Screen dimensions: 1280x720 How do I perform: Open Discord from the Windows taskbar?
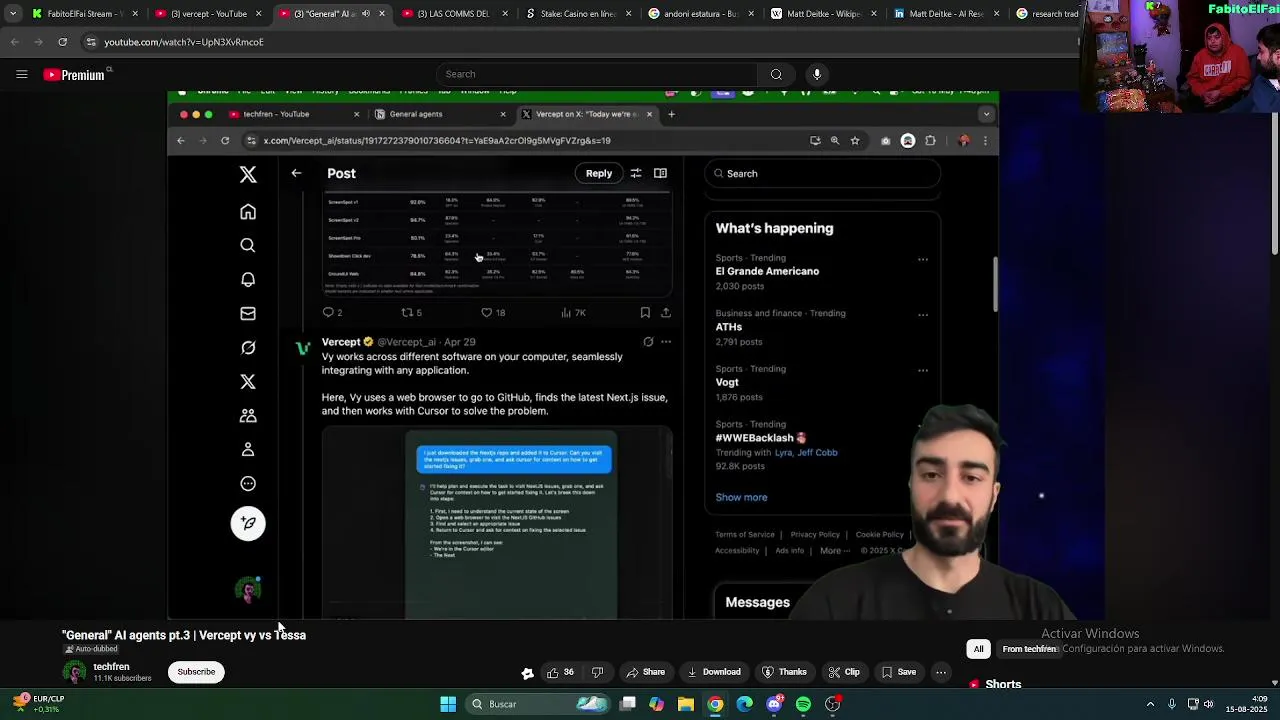774,704
